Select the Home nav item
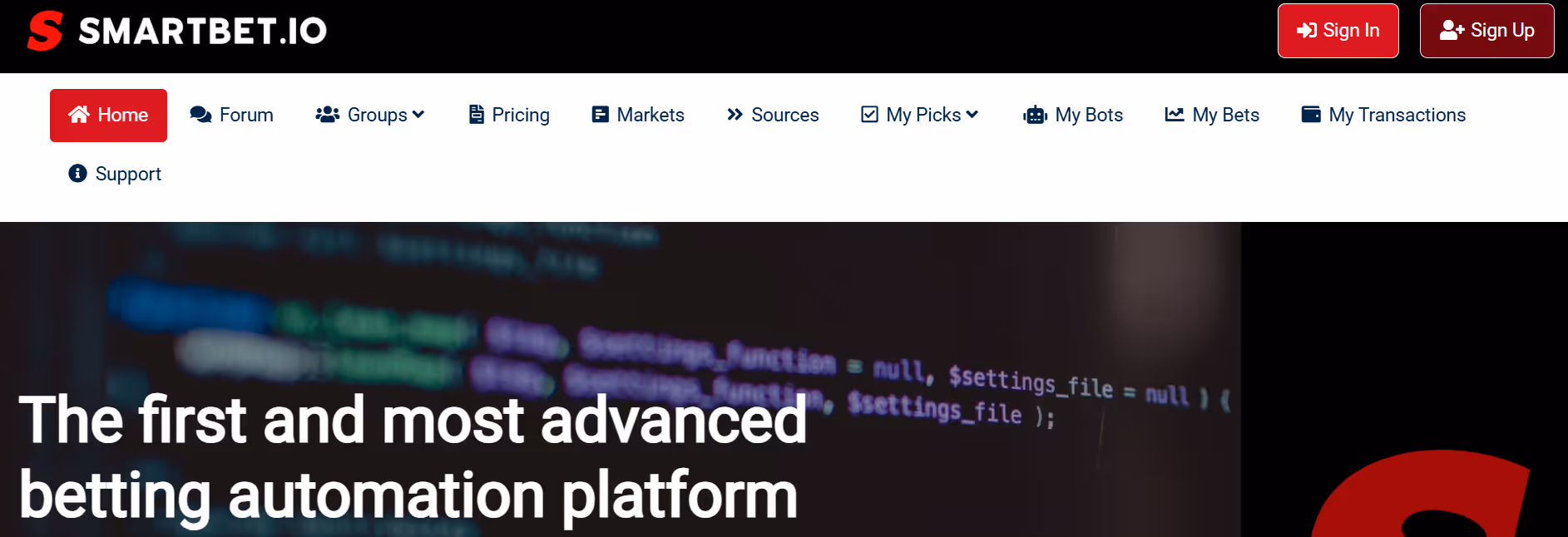 pyautogui.click(x=108, y=116)
